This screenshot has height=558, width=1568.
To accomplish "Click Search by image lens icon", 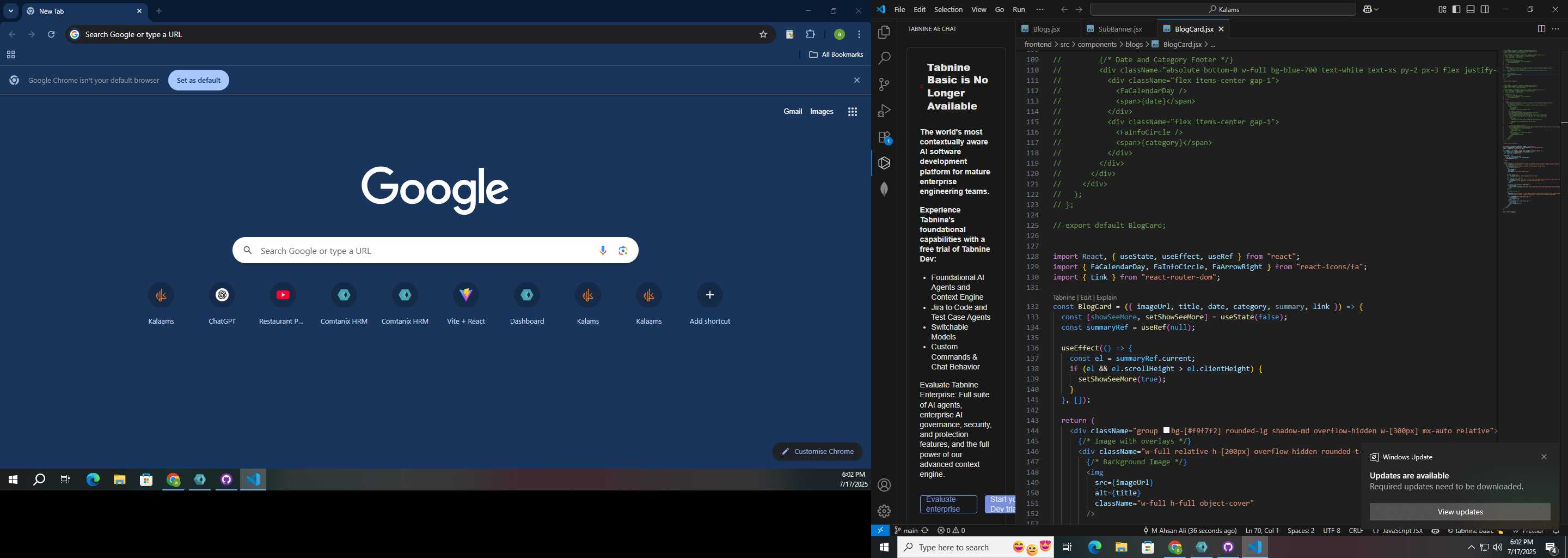I will coord(623,250).
